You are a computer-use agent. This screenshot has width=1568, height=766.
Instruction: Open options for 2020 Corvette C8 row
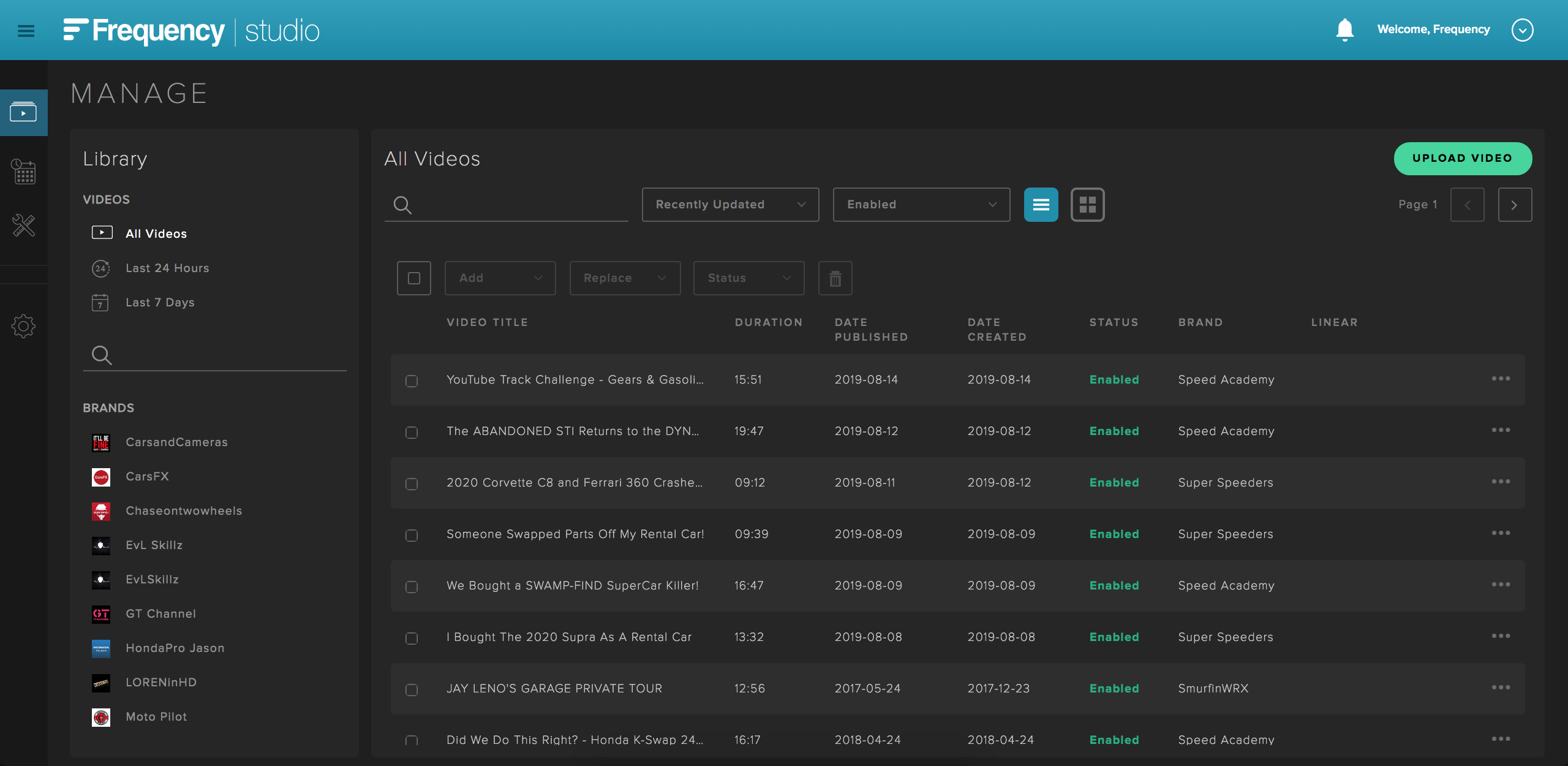[x=1501, y=482]
